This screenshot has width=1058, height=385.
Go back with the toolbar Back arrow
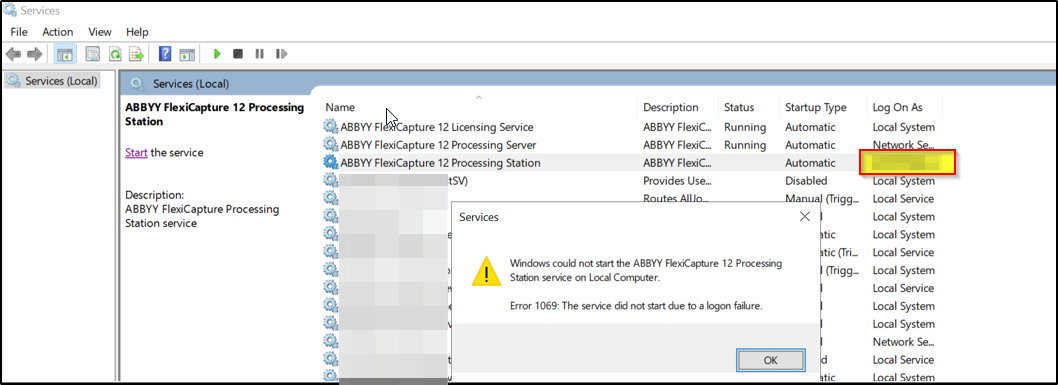pyautogui.click(x=13, y=54)
